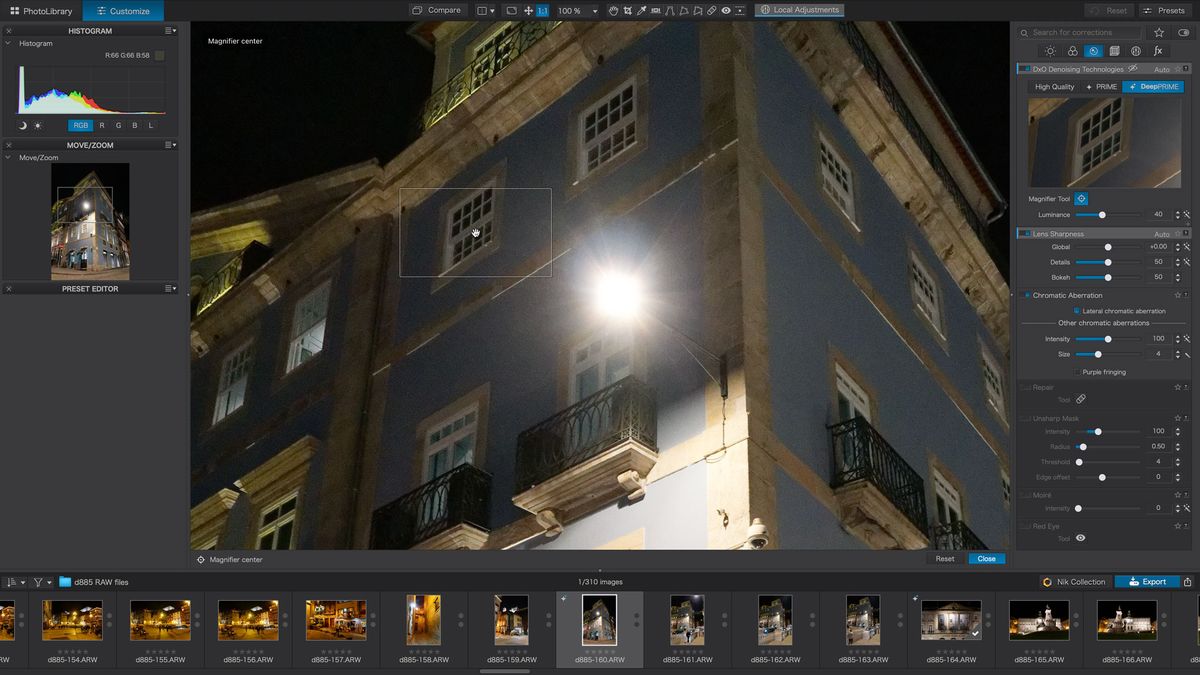Enable the Moiré correction switch
This screenshot has height=675, width=1200.
point(1025,495)
